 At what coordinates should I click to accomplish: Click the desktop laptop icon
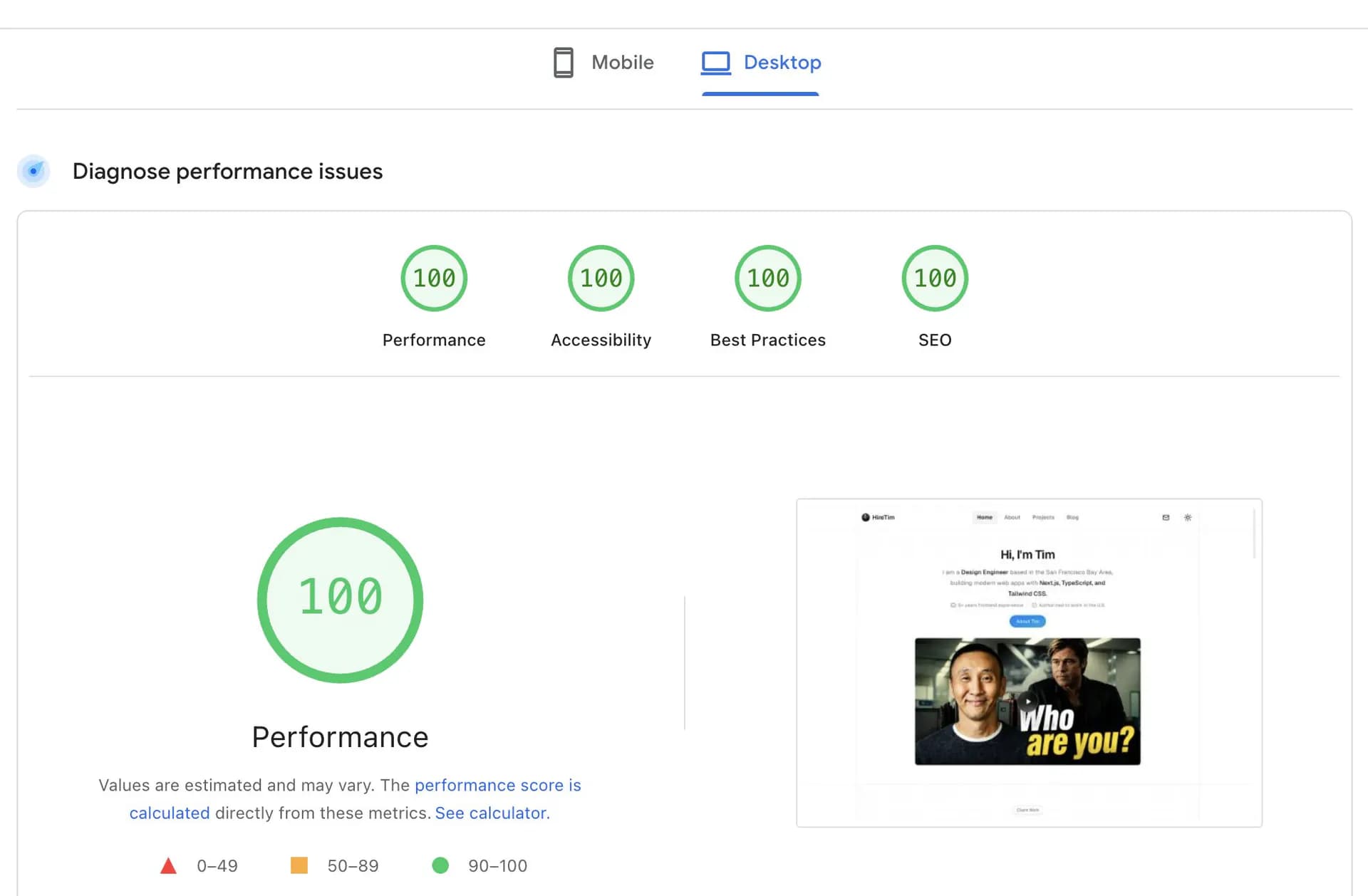[x=715, y=63]
